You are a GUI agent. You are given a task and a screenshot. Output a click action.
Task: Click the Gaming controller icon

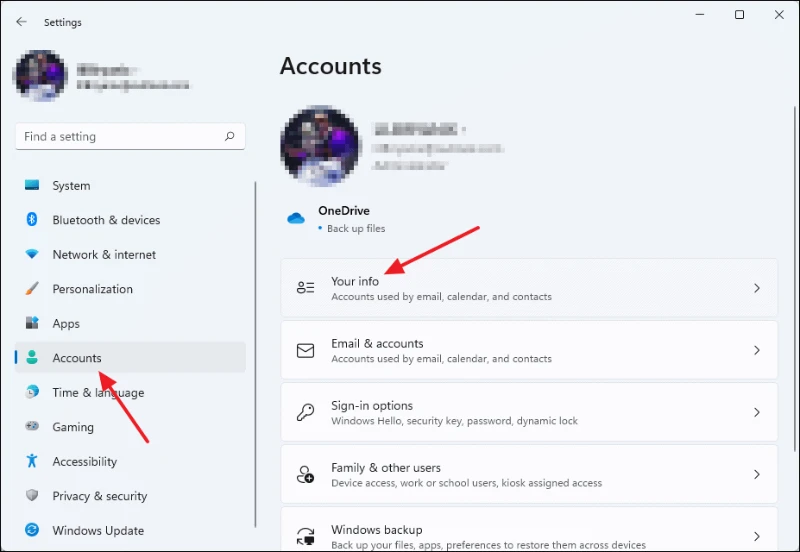pyautogui.click(x=32, y=426)
